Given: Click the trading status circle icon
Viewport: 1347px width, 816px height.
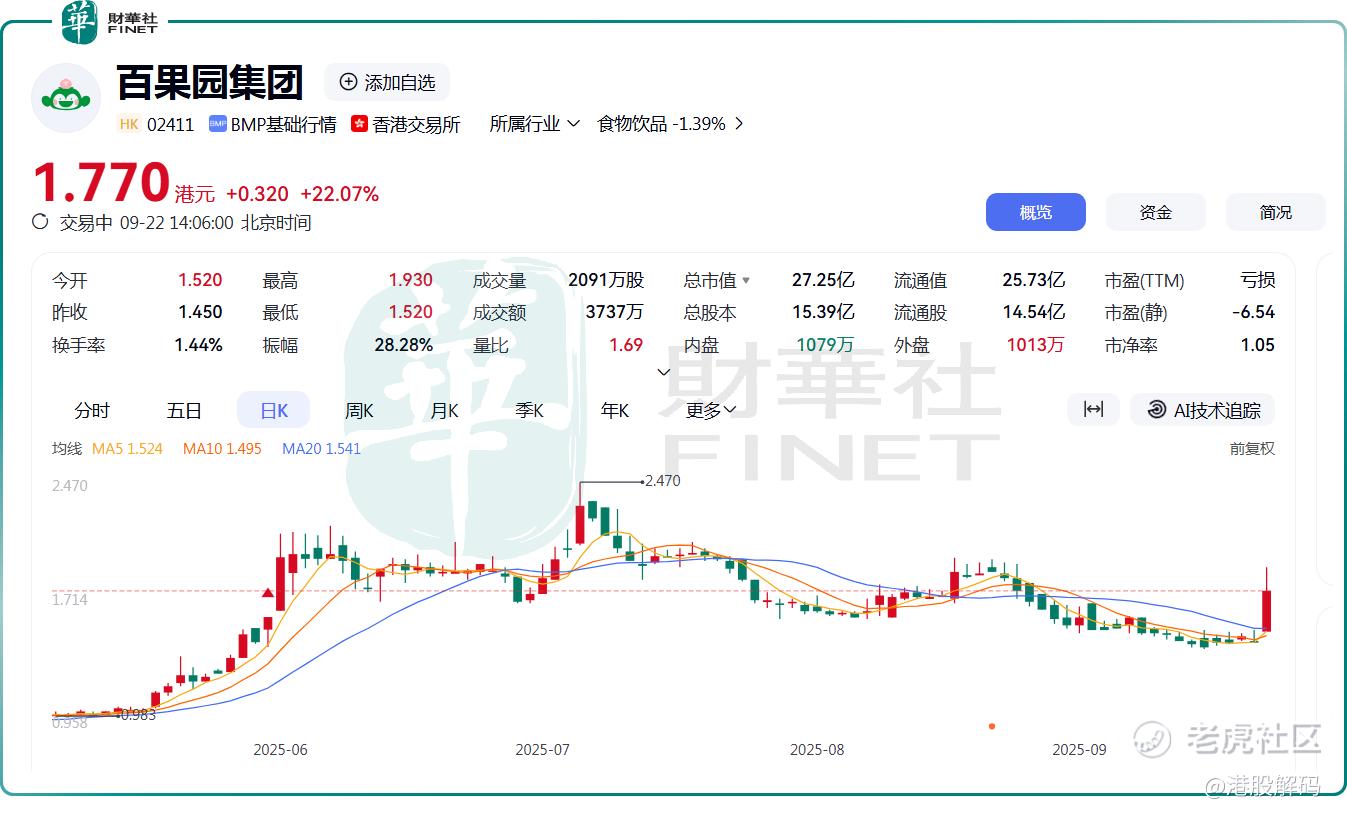Looking at the screenshot, I should [x=40, y=222].
